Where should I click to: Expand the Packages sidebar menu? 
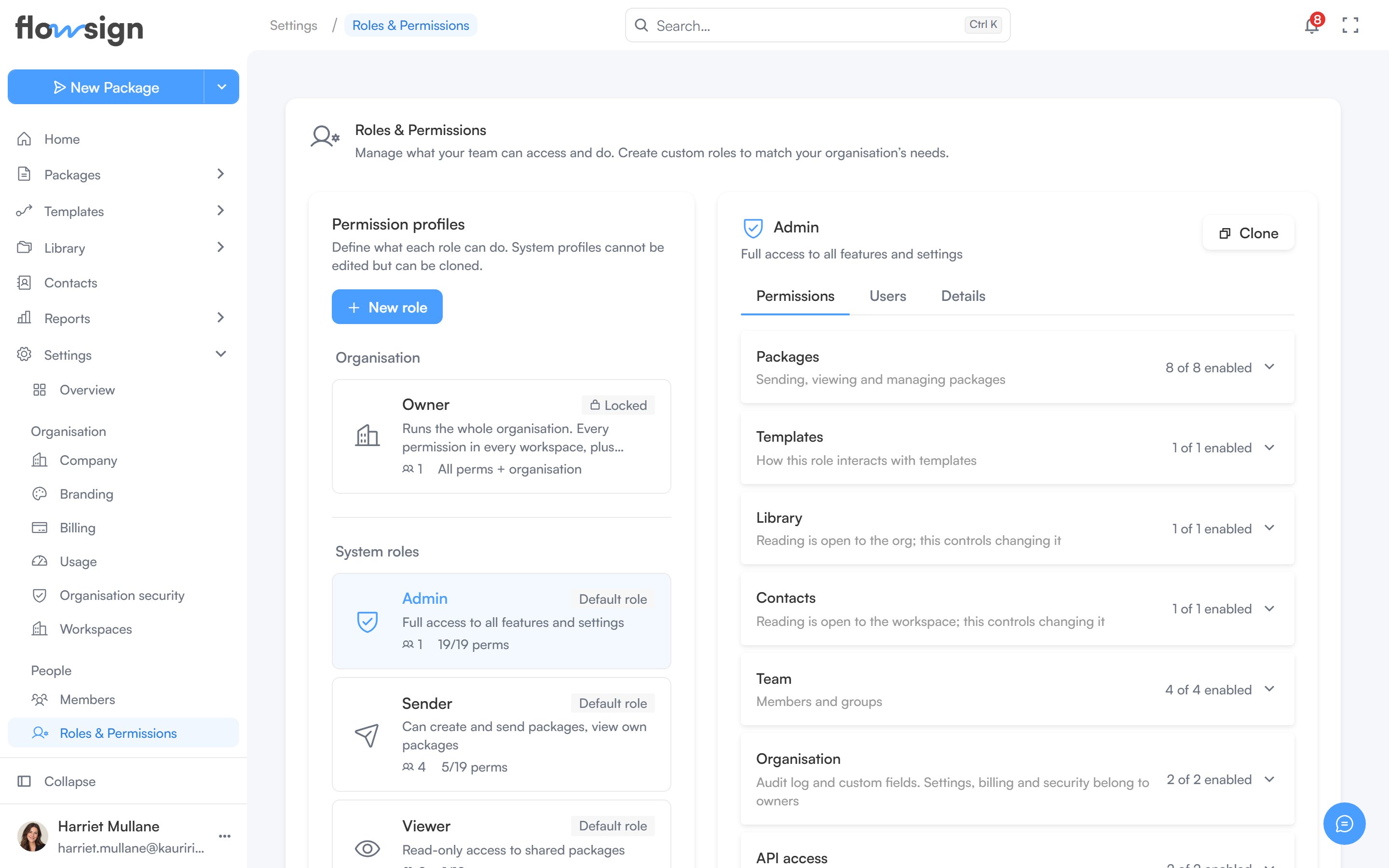pos(221,174)
